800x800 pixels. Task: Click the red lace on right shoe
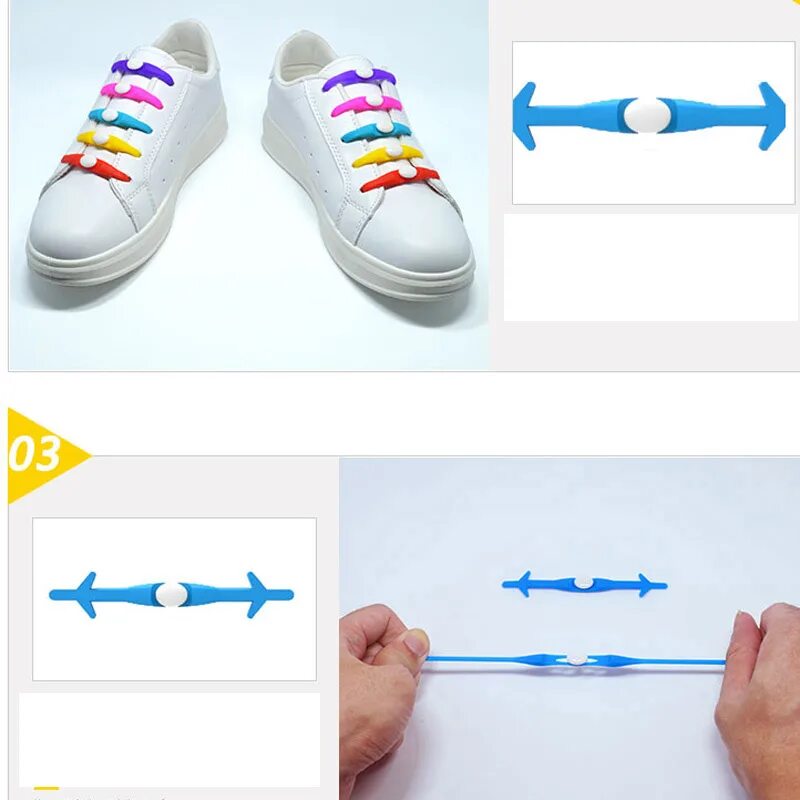pyautogui.click(x=399, y=179)
